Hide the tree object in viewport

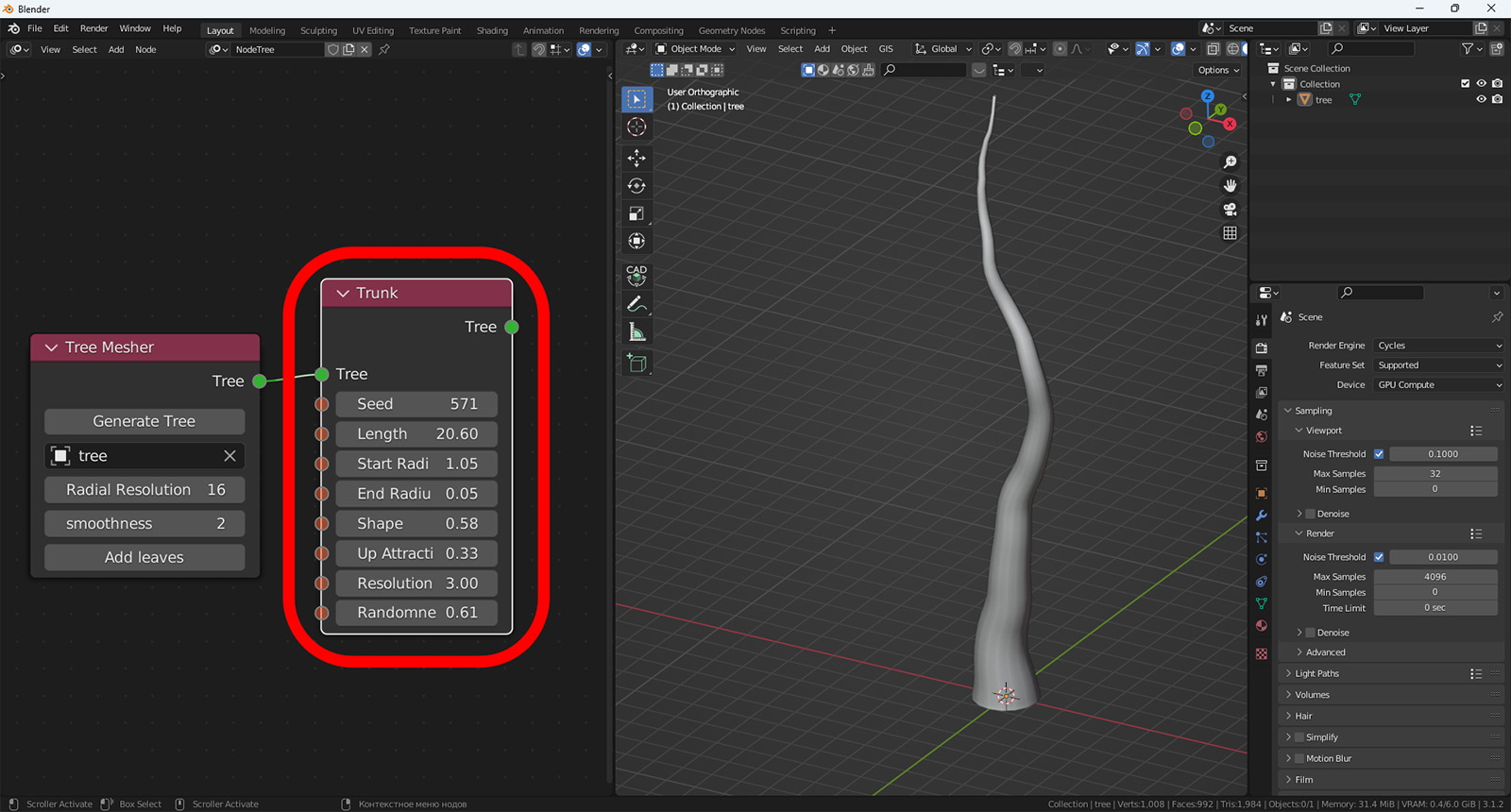pos(1481,100)
